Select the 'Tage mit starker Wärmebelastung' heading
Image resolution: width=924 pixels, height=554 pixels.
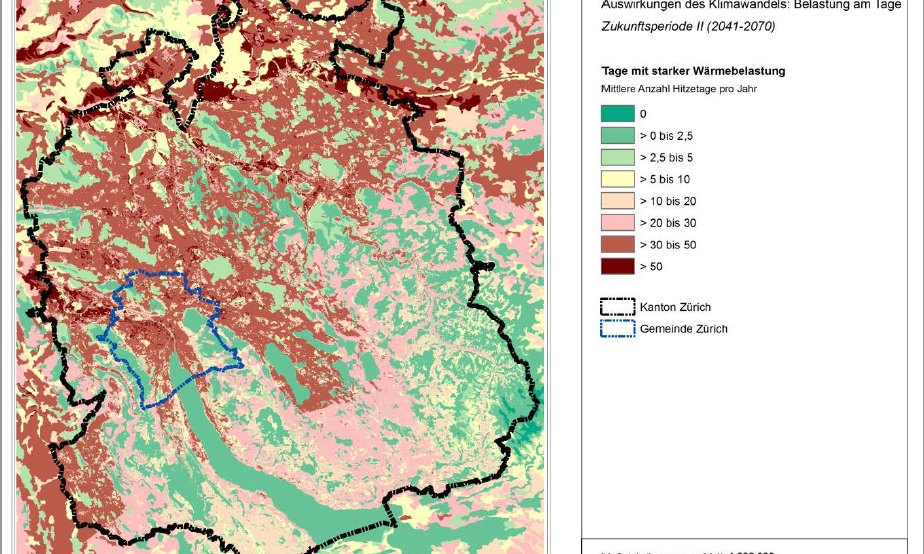pos(693,71)
